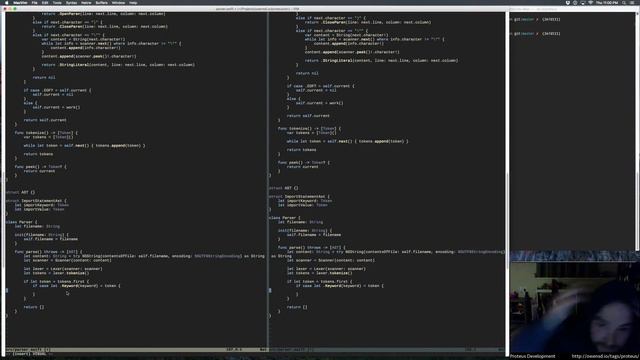This screenshot has width=640, height=360.
Task: Click 'self.current = work()' in right pane
Action: [320, 103]
